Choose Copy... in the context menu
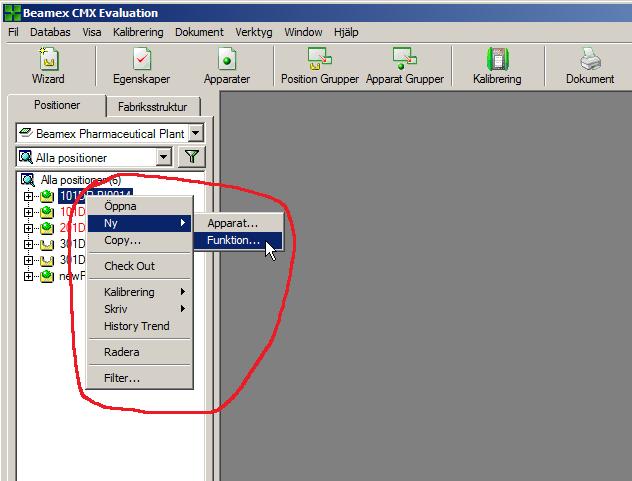This screenshot has width=632, height=481. click(139, 240)
